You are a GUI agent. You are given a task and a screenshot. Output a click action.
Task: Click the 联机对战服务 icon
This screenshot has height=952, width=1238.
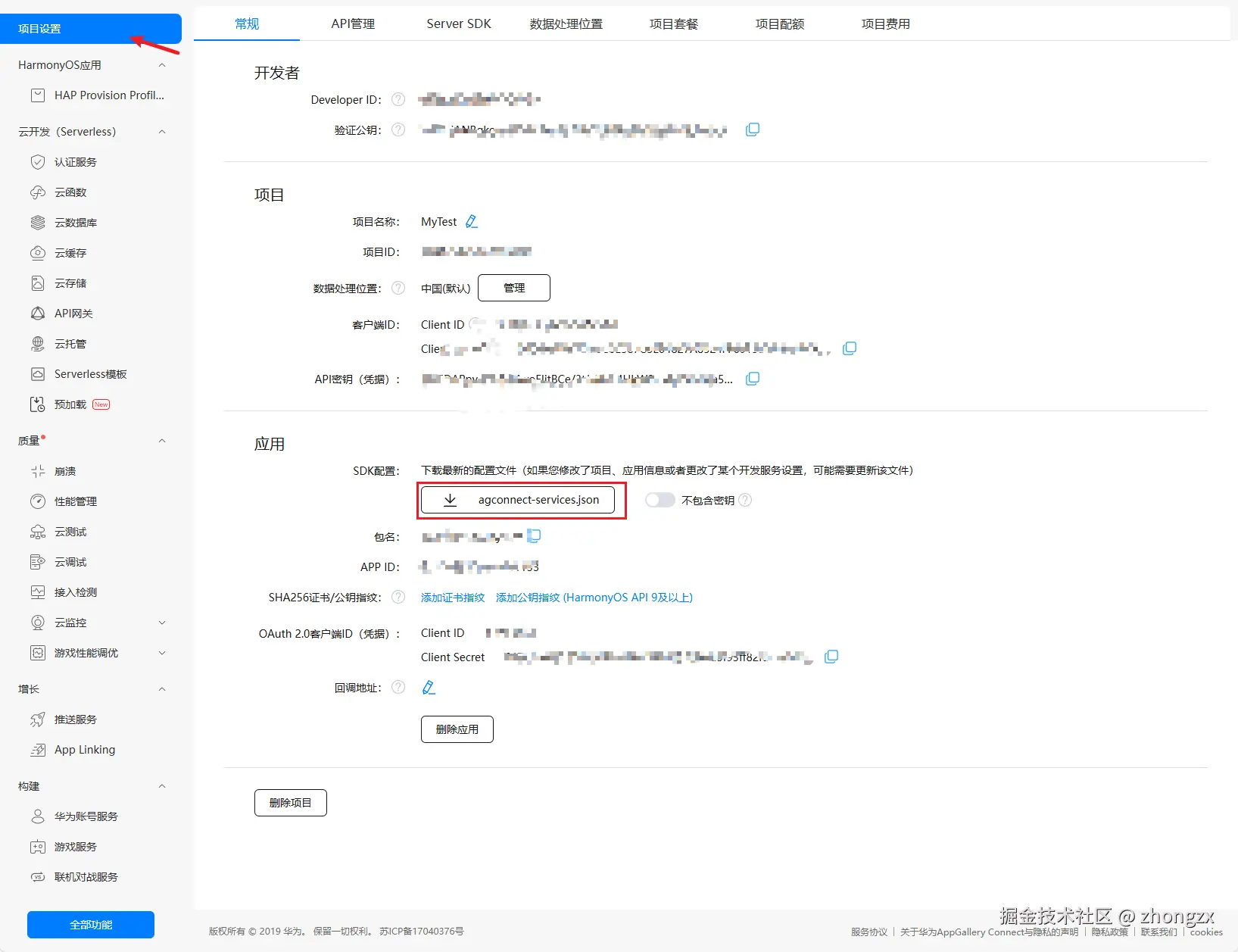tap(38, 877)
